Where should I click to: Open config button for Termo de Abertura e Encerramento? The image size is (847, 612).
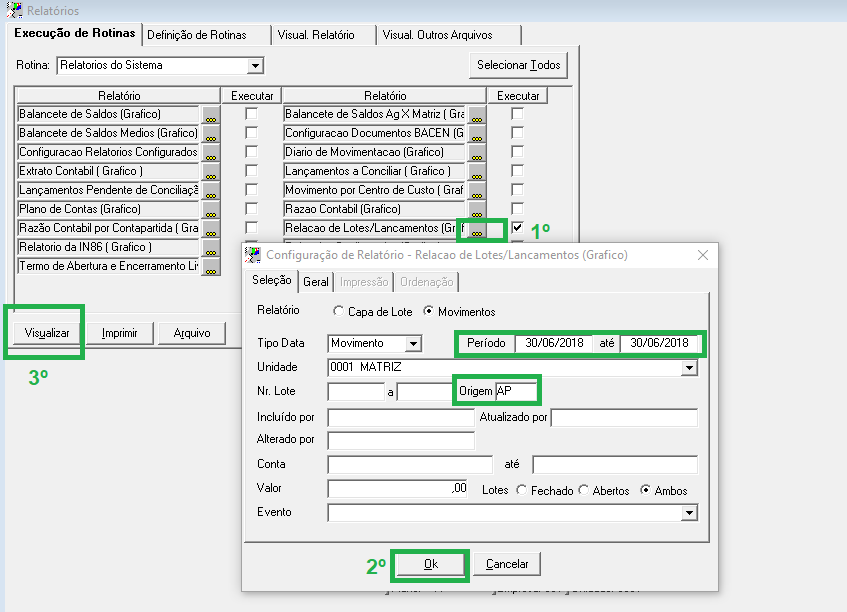(211, 266)
